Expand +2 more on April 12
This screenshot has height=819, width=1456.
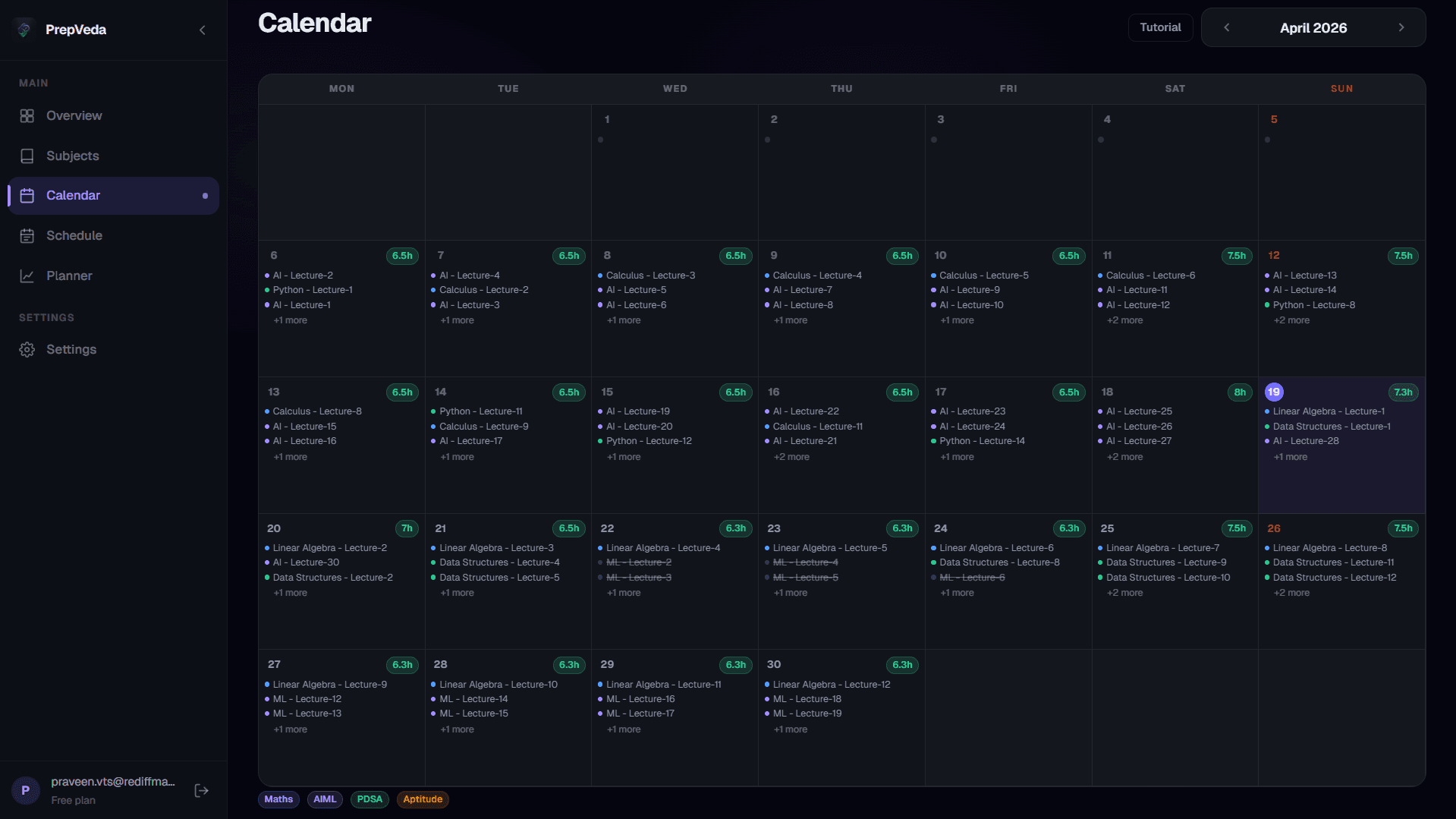[x=1291, y=320]
